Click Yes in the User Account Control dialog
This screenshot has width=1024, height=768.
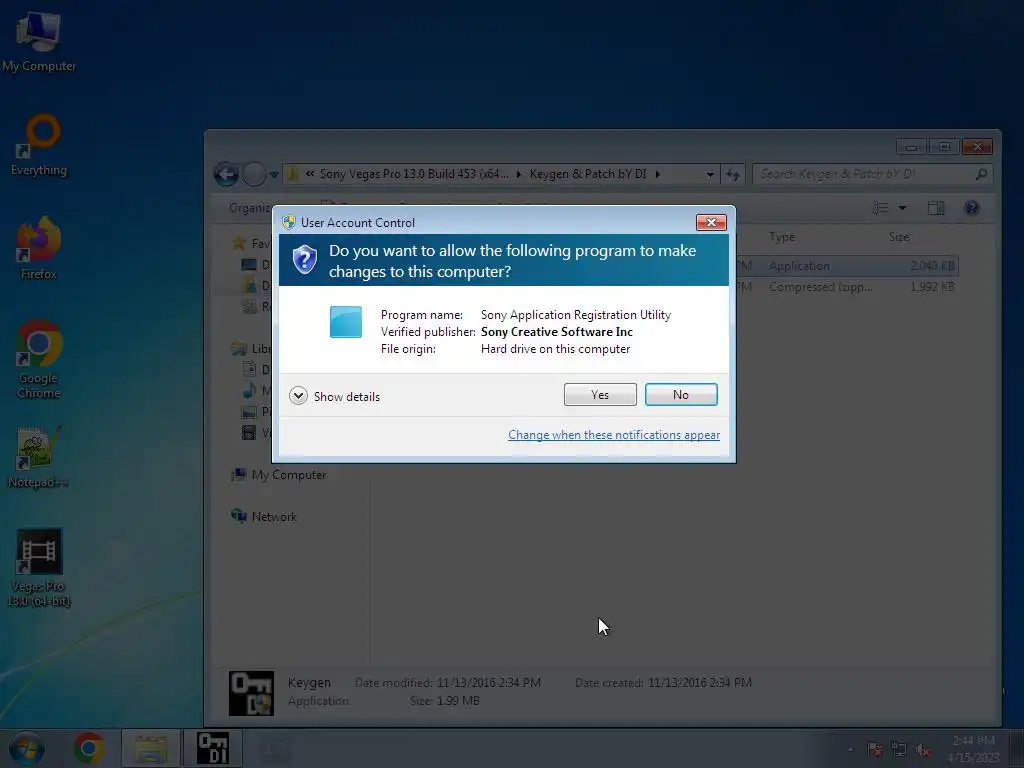(x=600, y=394)
